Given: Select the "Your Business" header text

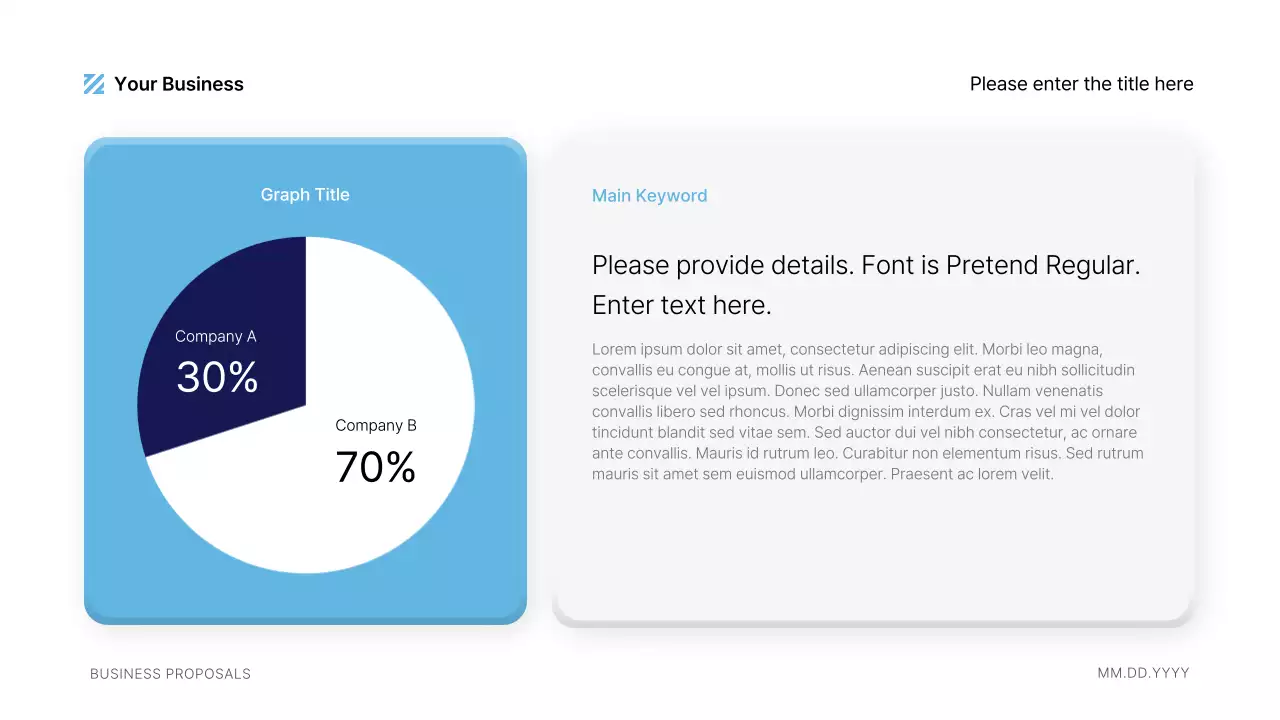Looking at the screenshot, I should coord(179,84).
